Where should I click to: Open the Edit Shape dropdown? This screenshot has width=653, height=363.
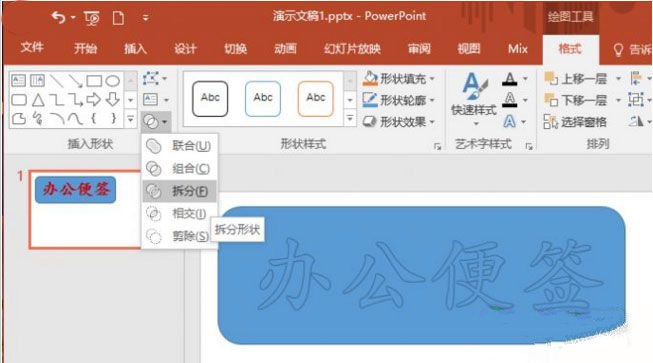(x=155, y=78)
